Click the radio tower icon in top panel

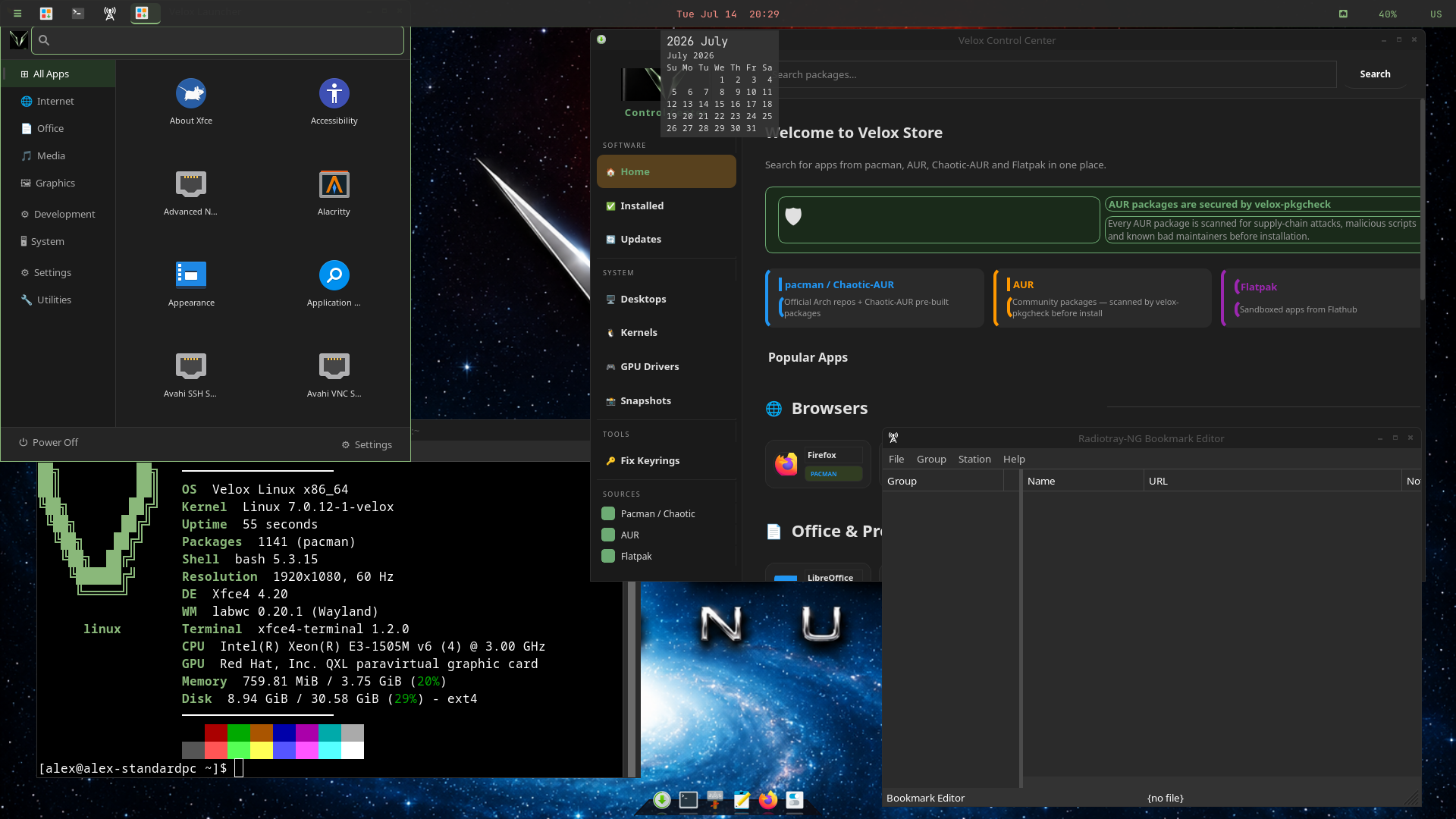click(110, 14)
